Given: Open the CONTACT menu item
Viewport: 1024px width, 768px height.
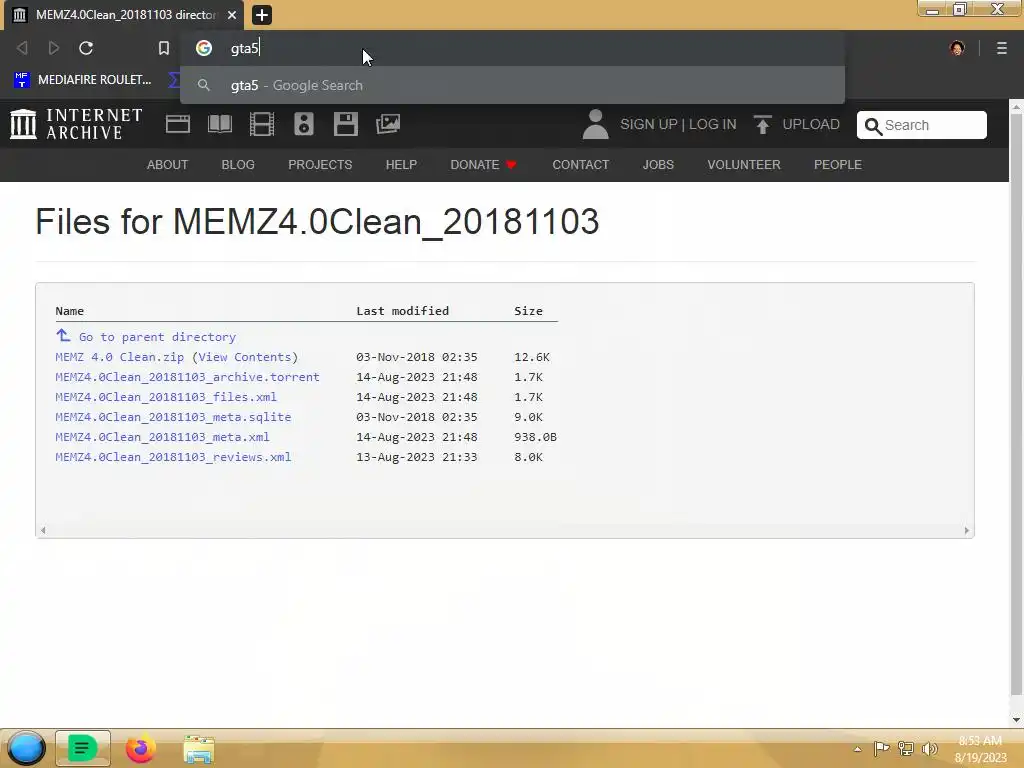Looking at the screenshot, I should (x=581, y=165).
